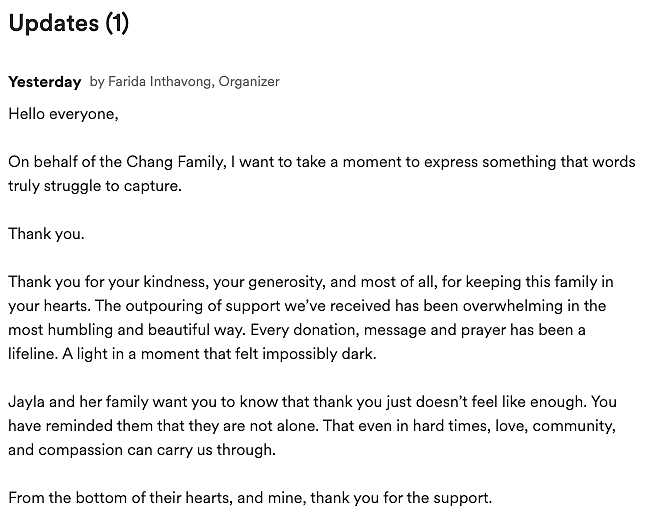The image size is (667, 524).
Task: Click the Hello everyone greeting line
Action: tap(63, 114)
